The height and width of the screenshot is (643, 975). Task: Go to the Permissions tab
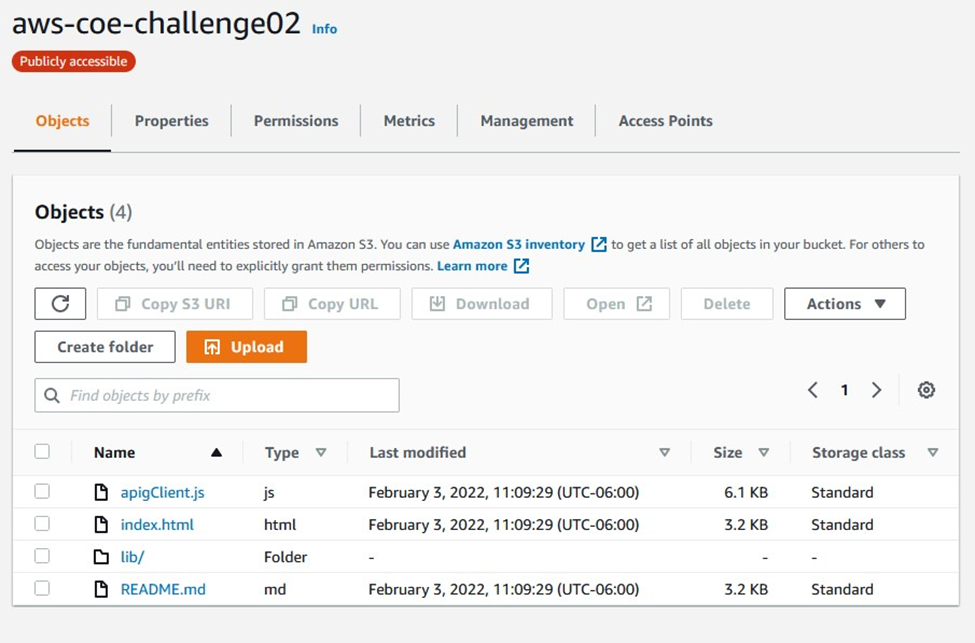[x=296, y=121]
